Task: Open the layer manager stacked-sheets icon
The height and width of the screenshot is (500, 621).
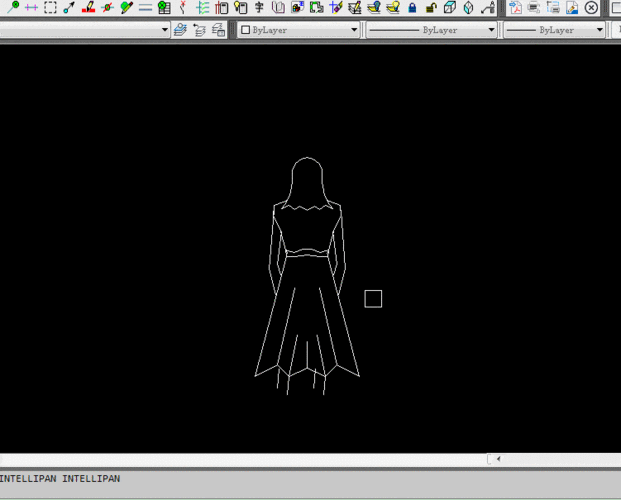Action: pos(180,30)
